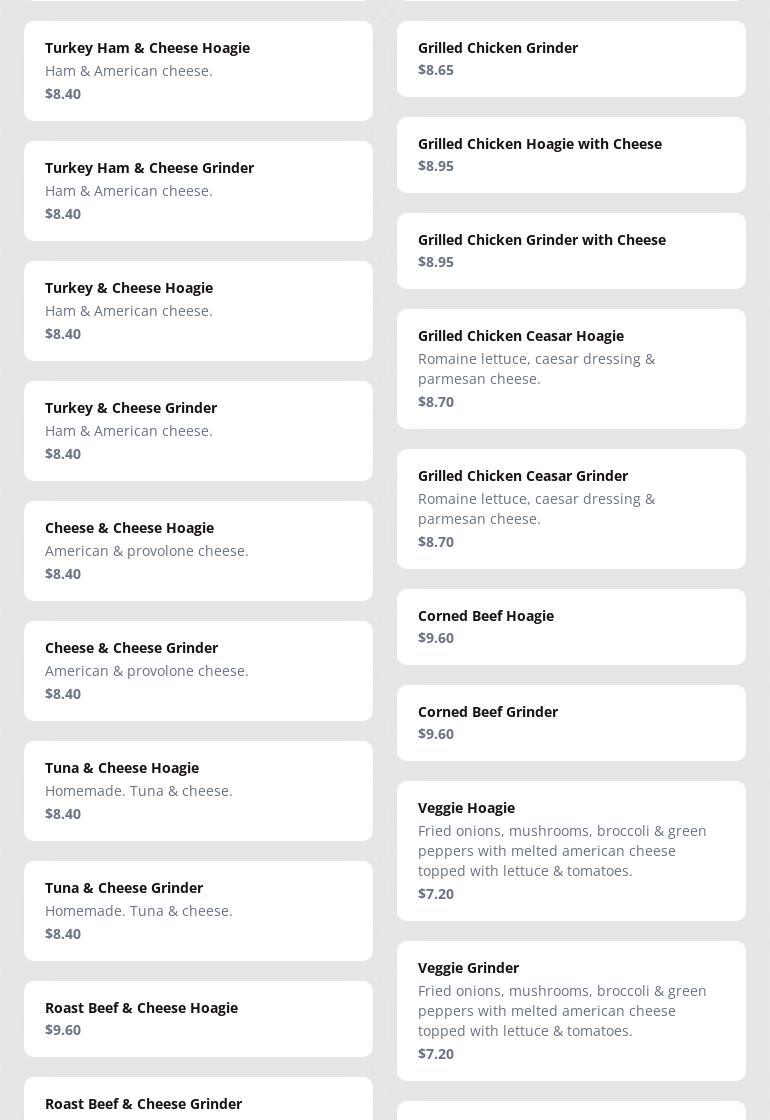The height and width of the screenshot is (1120, 770).
Task: Select the Grilled Chicken Ceasar Hoagie
Action: pos(571,369)
